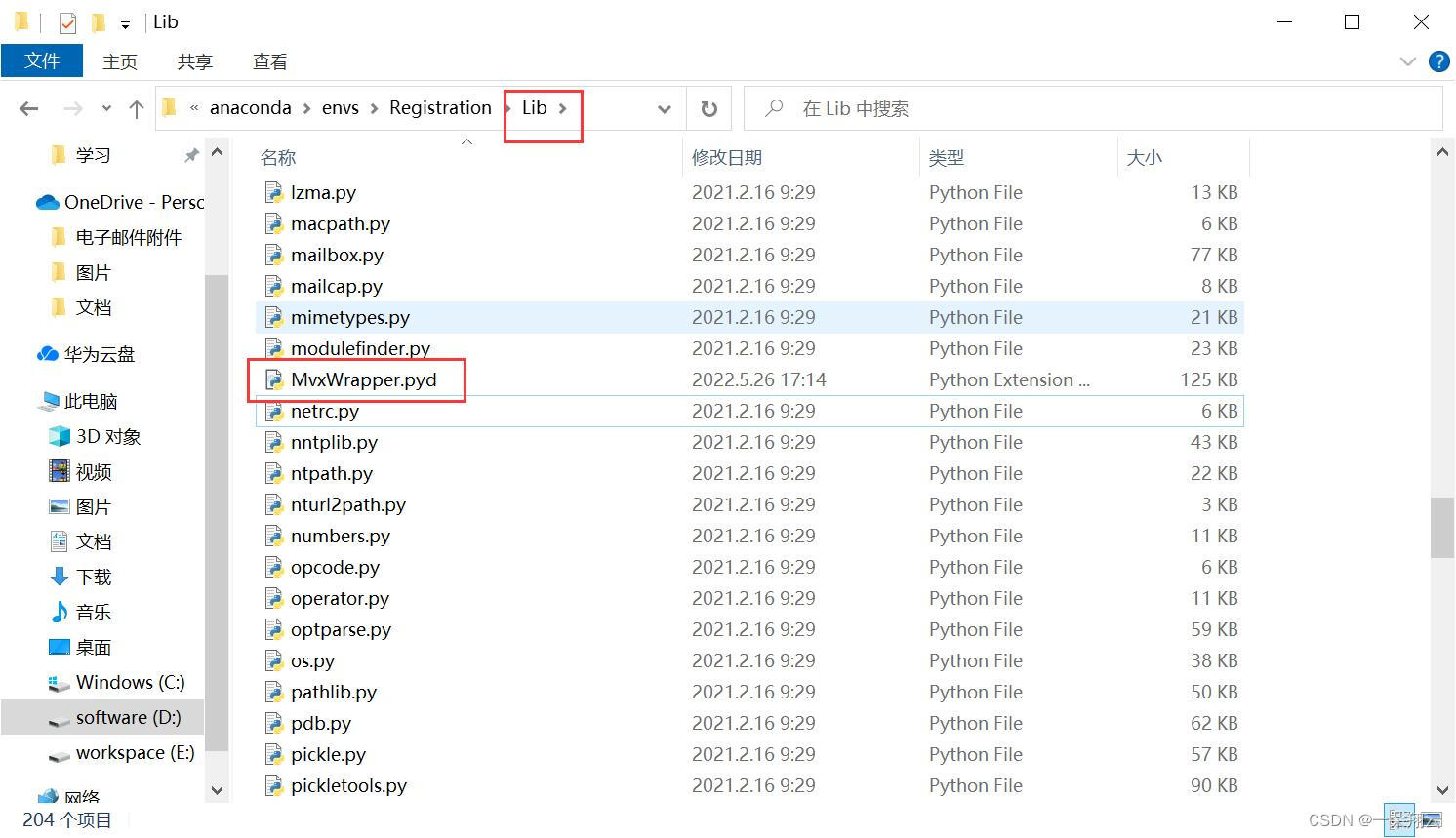Screen dimensions: 1456x838
Task: Click the 音乐 music note icon
Action: pyautogui.click(x=60, y=612)
